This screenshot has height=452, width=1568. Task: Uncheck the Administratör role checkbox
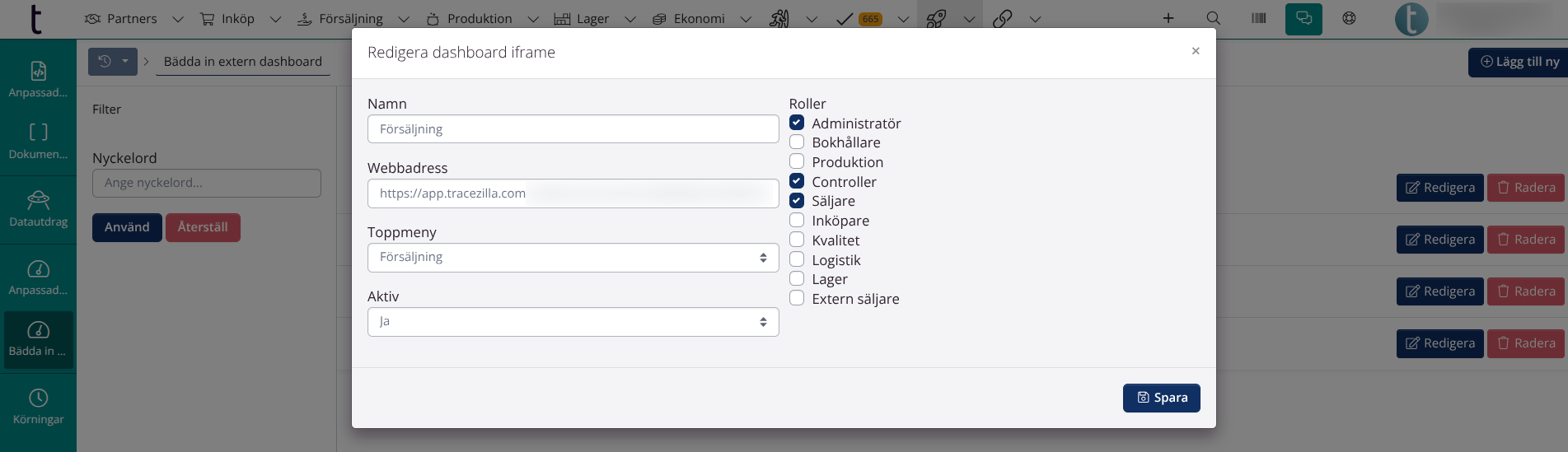click(797, 123)
